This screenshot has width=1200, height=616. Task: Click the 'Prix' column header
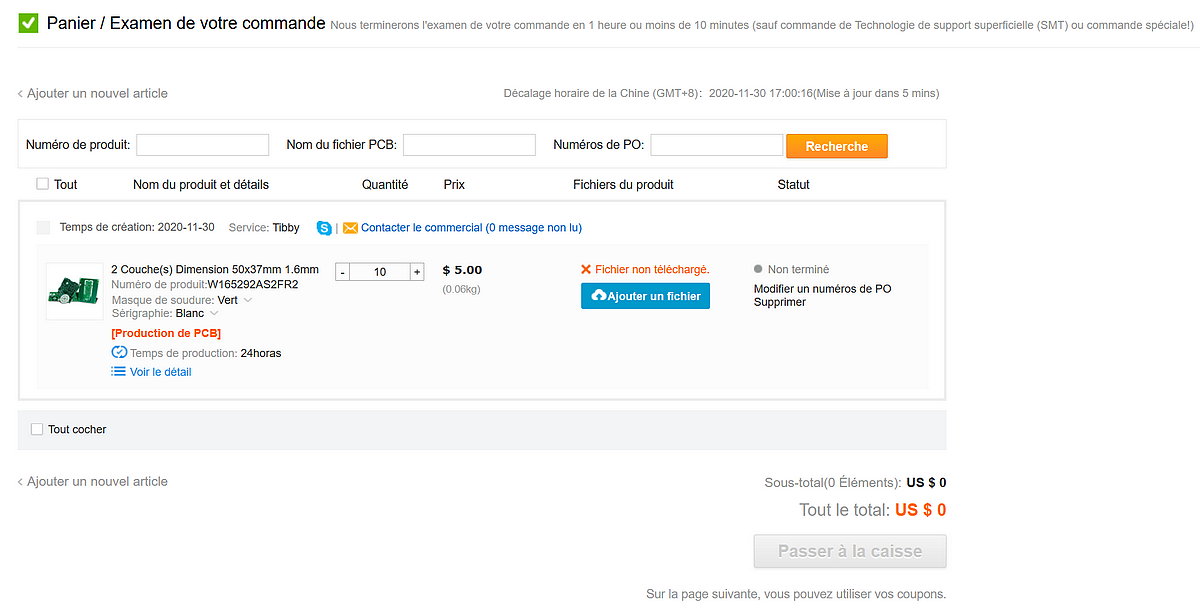pyautogui.click(x=454, y=185)
